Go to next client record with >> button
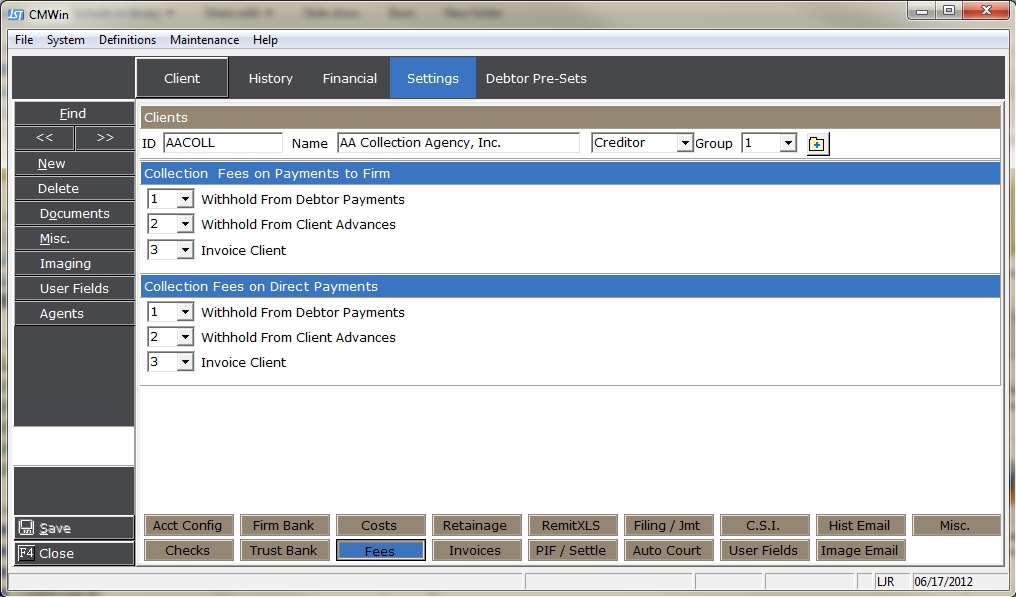 point(105,138)
